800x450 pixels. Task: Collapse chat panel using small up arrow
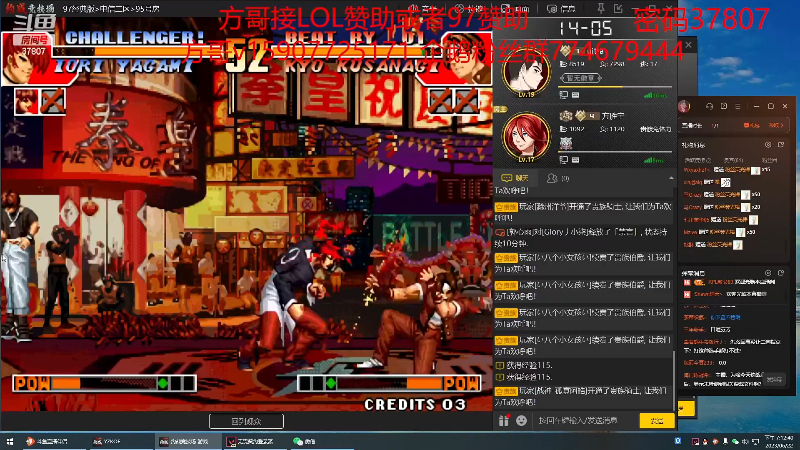[671, 178]
